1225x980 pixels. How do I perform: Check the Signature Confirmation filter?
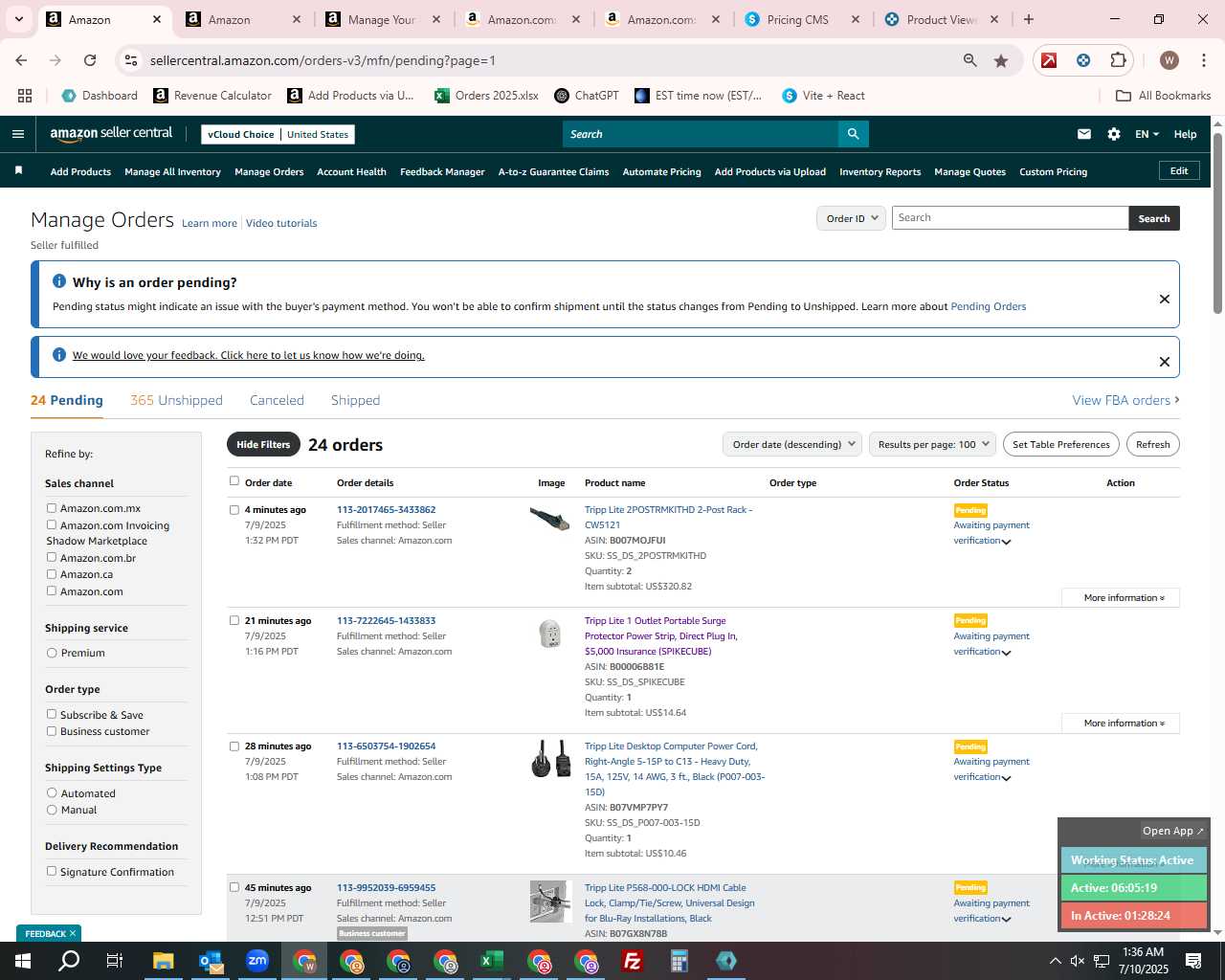pyautogui.click(x=52, y=871)
